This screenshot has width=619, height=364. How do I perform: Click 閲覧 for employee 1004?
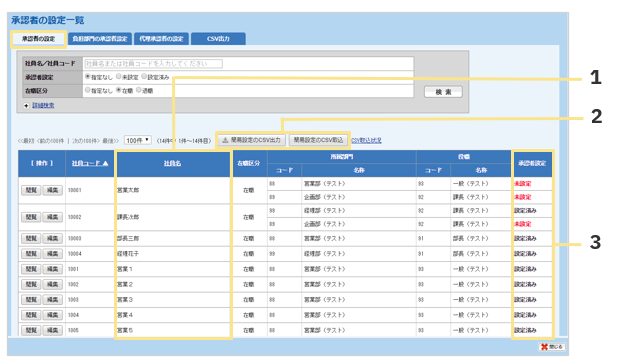31,315
